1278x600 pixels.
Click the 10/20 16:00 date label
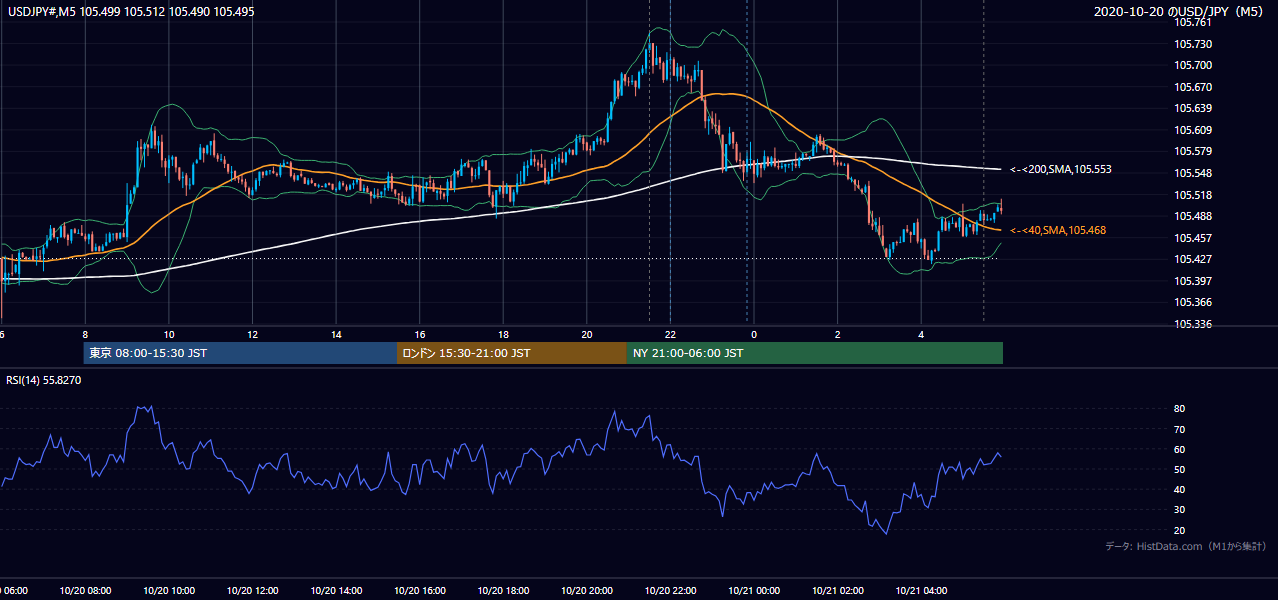(x=420, y=590)
